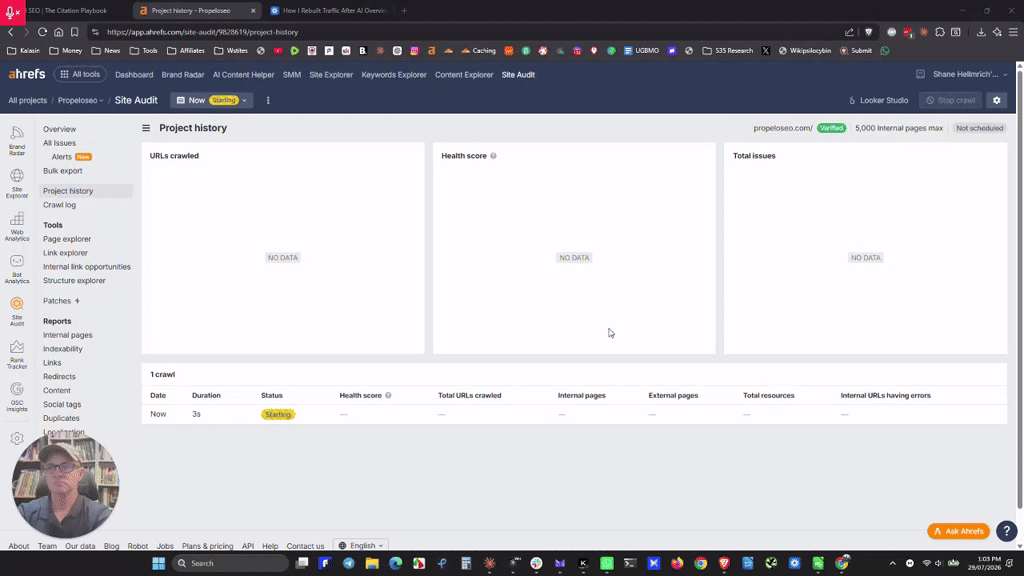Viewport: 1024px width, 576px height.
Task: Go to Dashboard in top navigation
Action: [x=134, y=74]
